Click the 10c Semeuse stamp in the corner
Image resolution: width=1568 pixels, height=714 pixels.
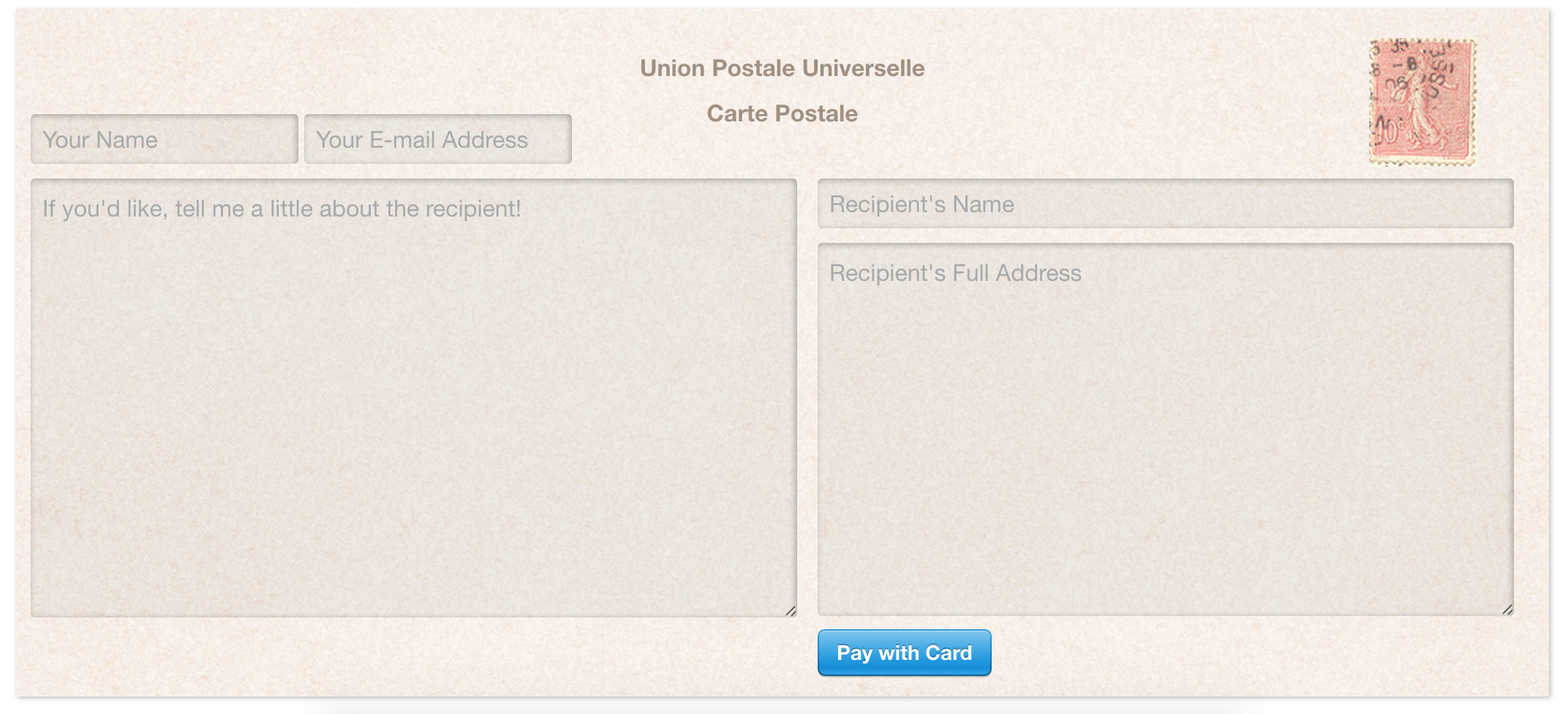(x=1422, y=102)
